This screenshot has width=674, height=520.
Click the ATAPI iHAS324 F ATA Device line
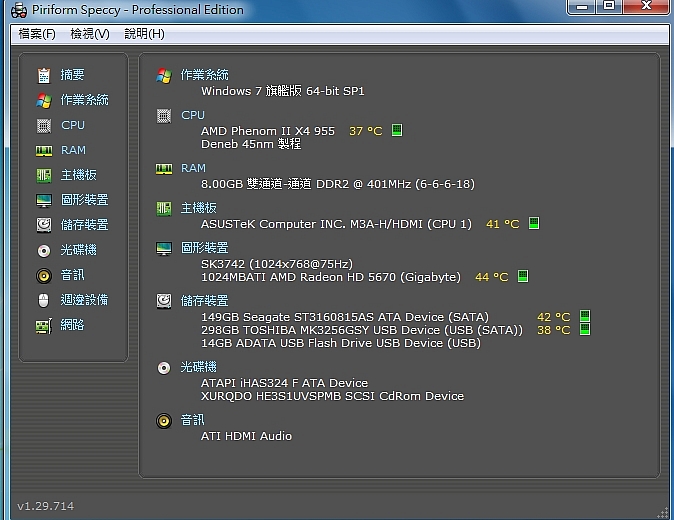pos(285,383)
